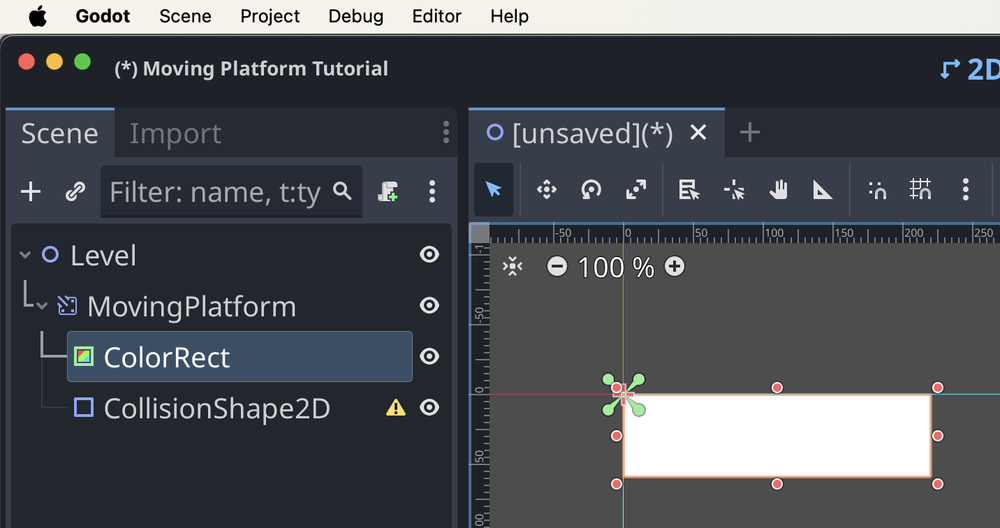The image size is (1000, 528).
Task: Open the Scene dock options menu
Action: (446, 133)
